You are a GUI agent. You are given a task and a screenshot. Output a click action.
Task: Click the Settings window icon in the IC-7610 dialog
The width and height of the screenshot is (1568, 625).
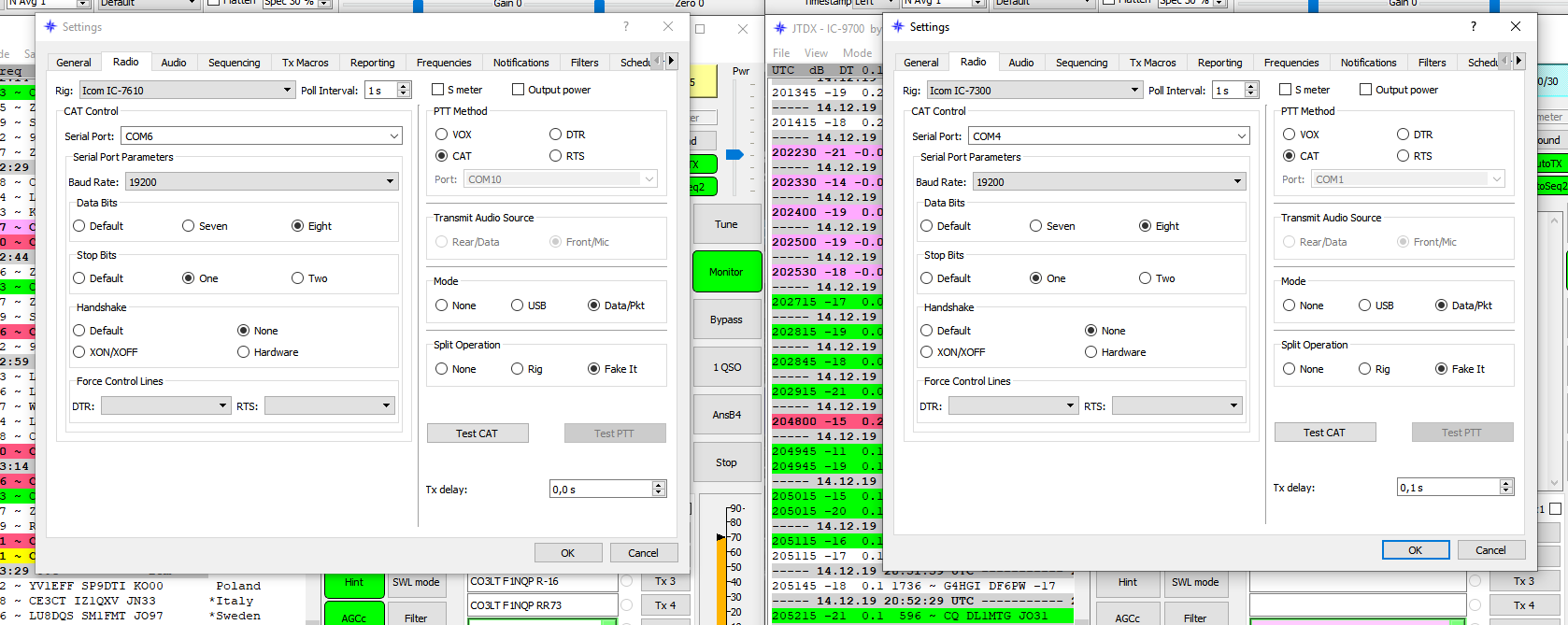[x=50, y=27]
